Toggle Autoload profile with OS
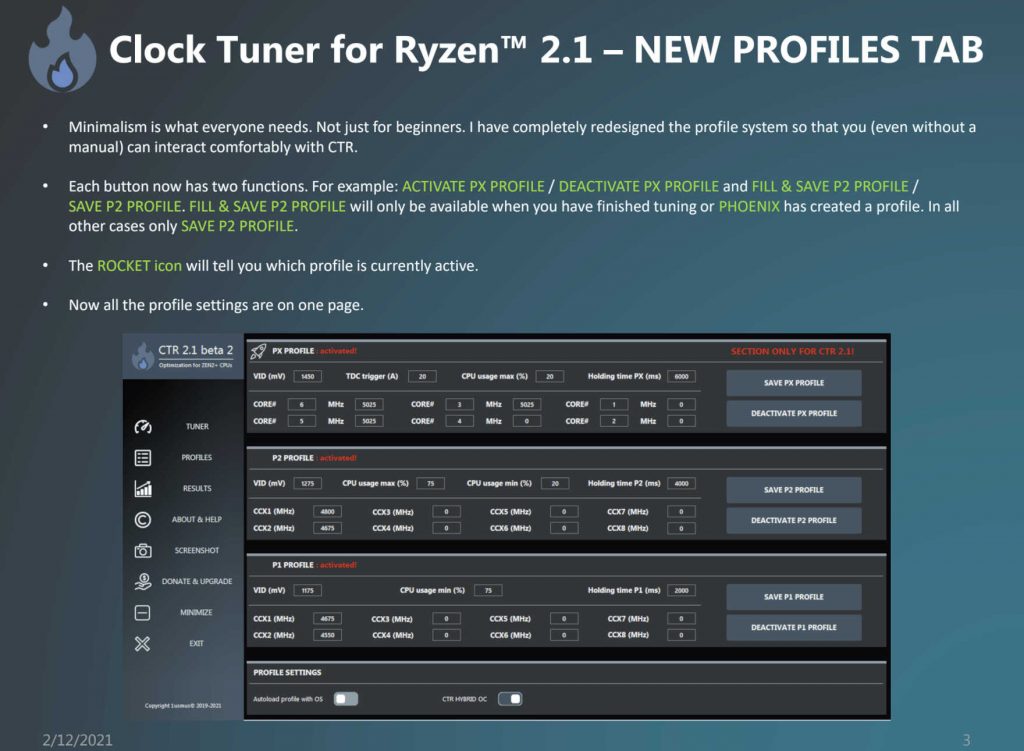This screenshot has height=751, width=1024. [344, 698]
